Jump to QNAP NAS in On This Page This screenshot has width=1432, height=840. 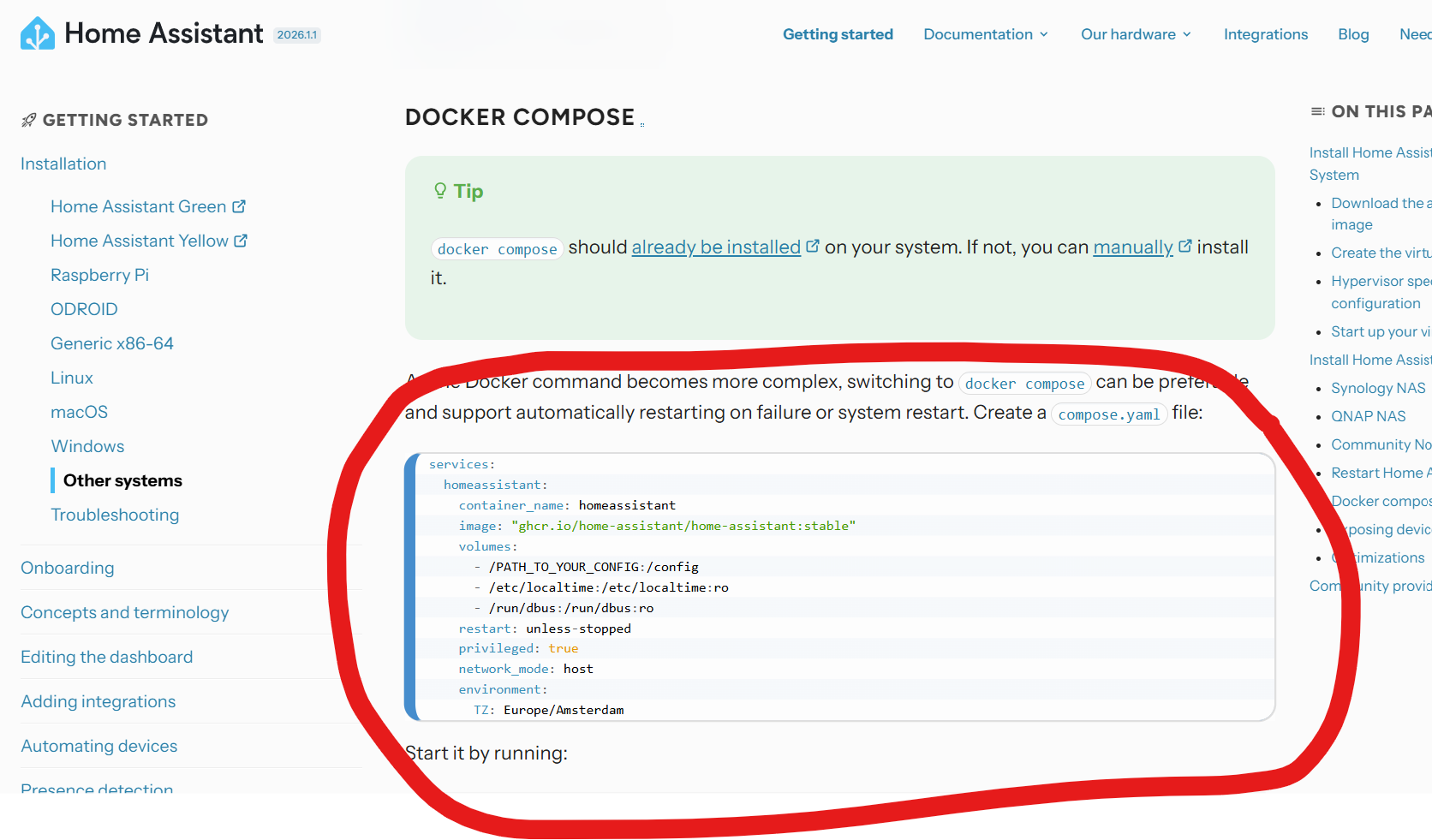pos(1369,416)
